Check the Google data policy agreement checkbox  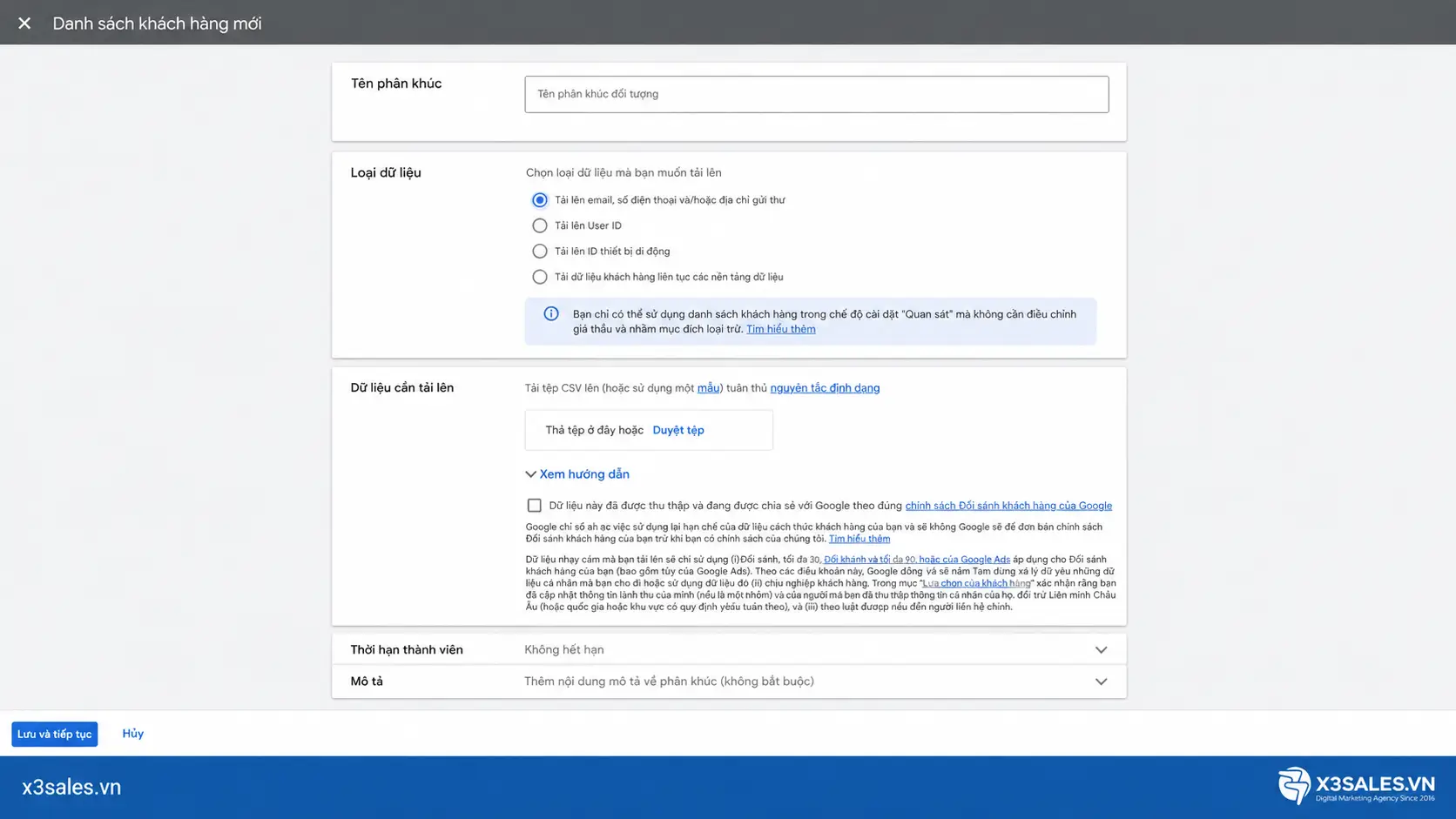click(534, 506)
